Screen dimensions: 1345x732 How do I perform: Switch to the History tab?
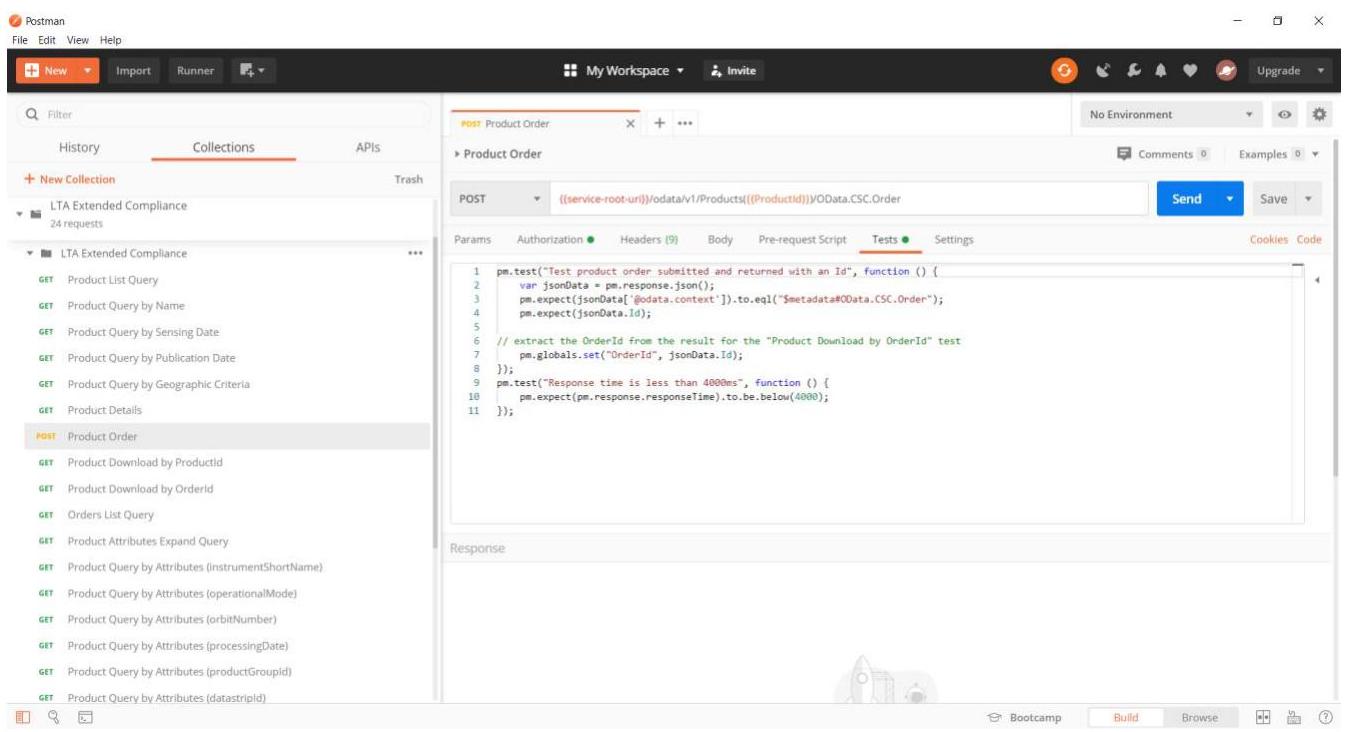click(79, 147)
